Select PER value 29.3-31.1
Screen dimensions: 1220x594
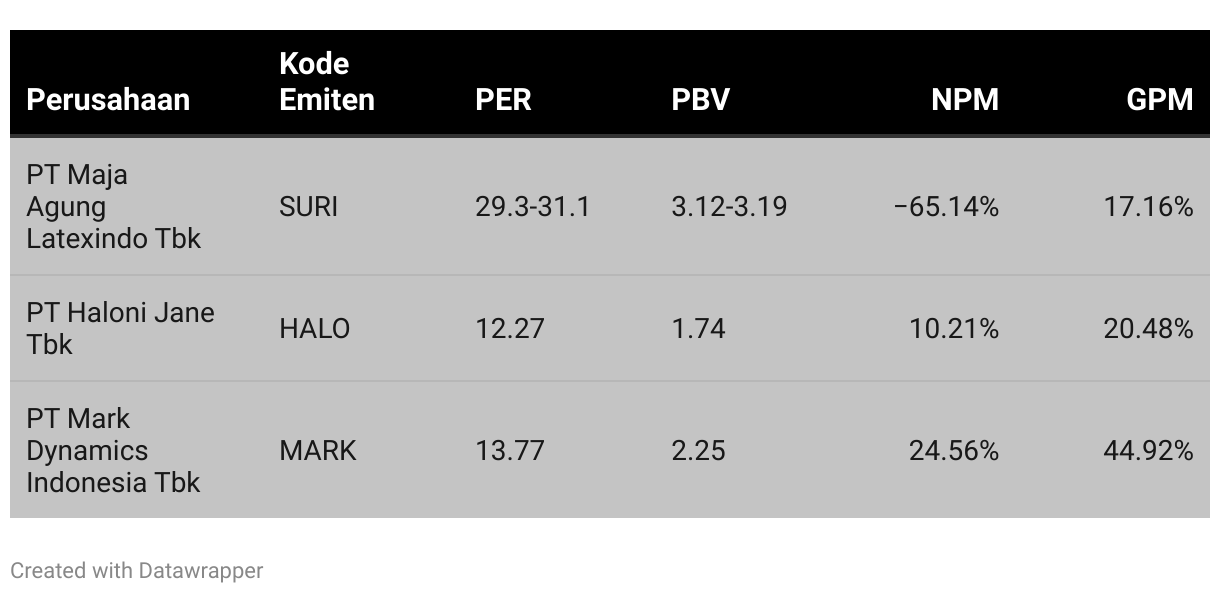(532, 207)
